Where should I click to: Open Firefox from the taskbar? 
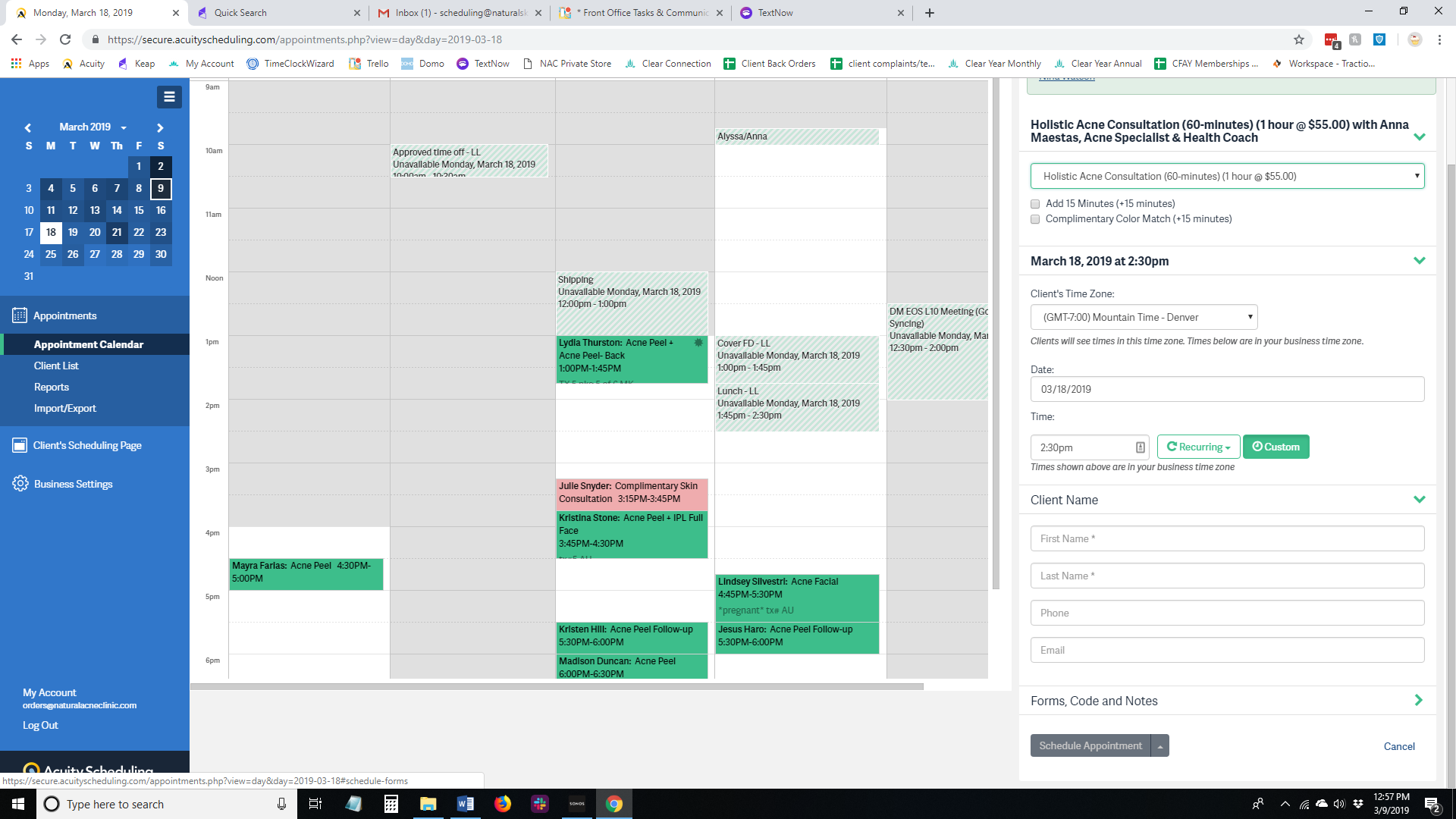point(503,804)
